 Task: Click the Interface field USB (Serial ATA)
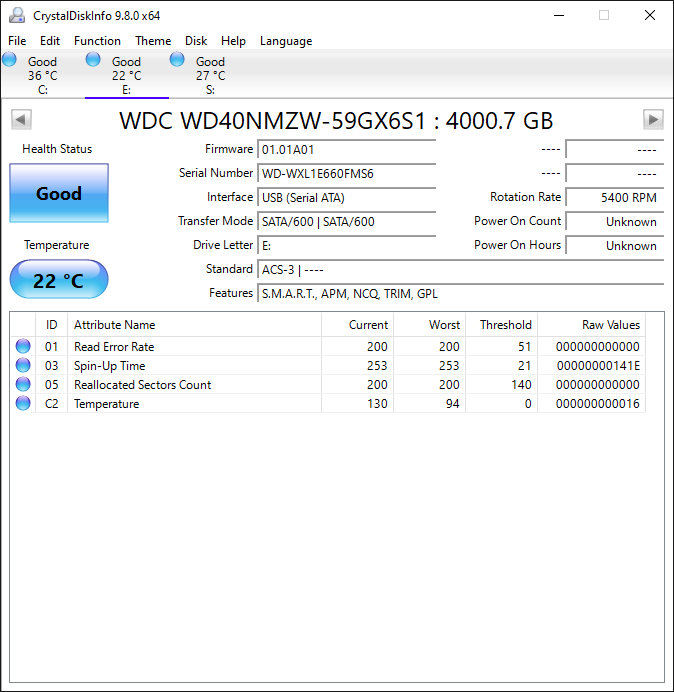[x=347, y=197]
